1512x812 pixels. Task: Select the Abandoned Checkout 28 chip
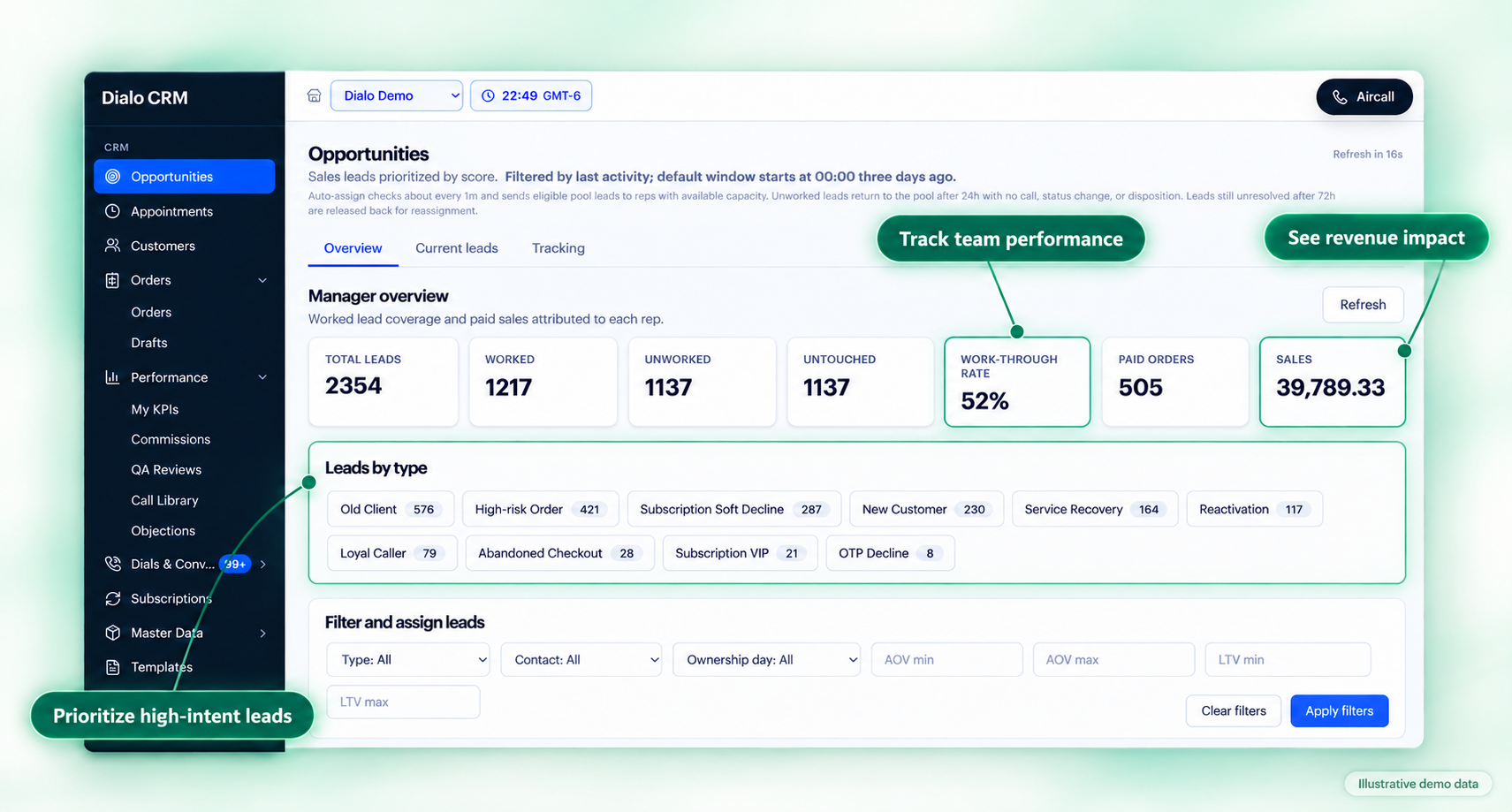(x=559, y=553)
